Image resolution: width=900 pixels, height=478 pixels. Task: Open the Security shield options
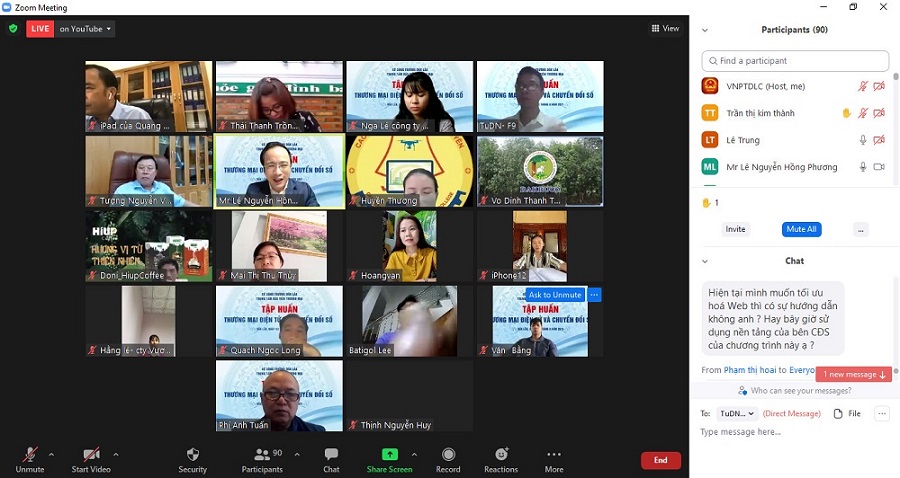192,455
